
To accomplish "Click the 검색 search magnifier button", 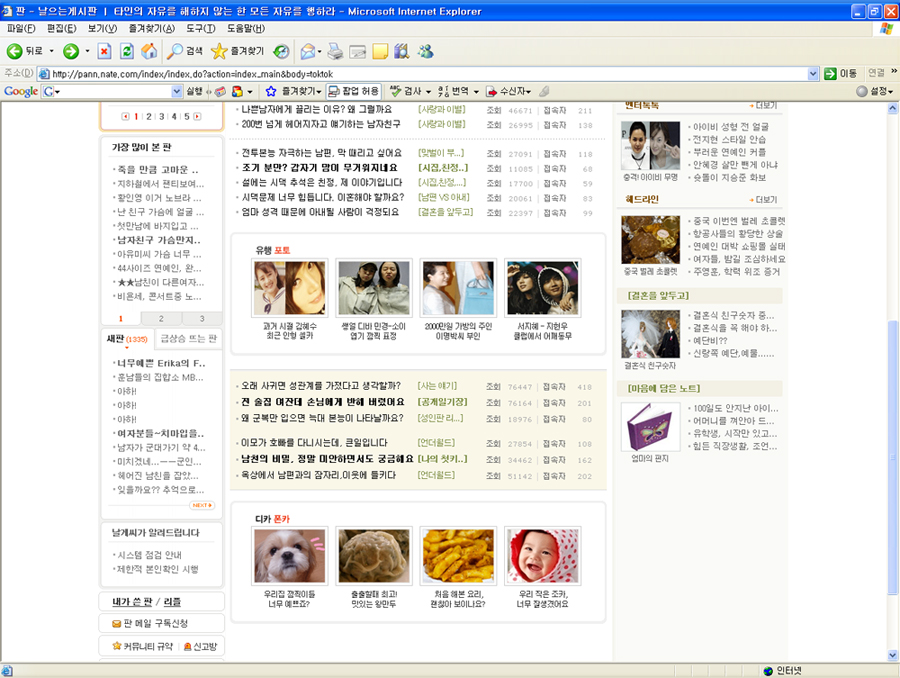I will 185,51.
